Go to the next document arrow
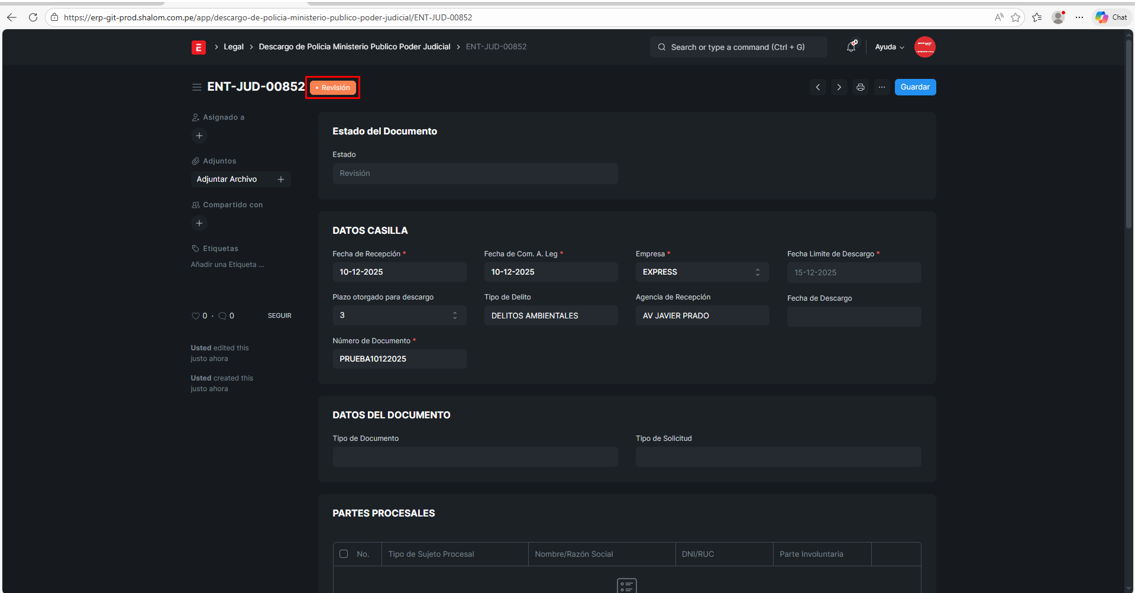 click(839, 87)
